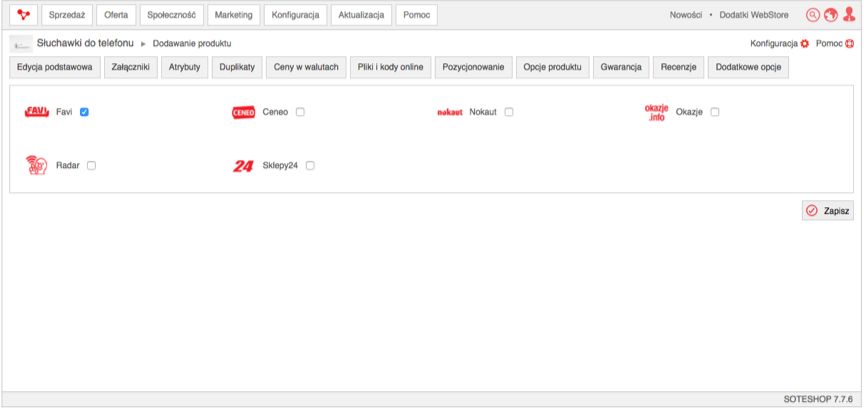Click the product thumbnail in breadcrumb
Image resolution: width=864 pixels, height=410 pixels.
coord(21,44)
